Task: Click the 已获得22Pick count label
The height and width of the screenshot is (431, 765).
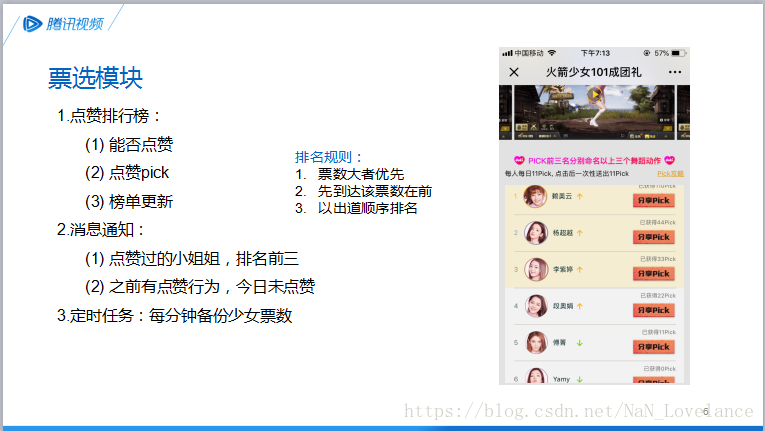Action: click(x=658, y=295)
